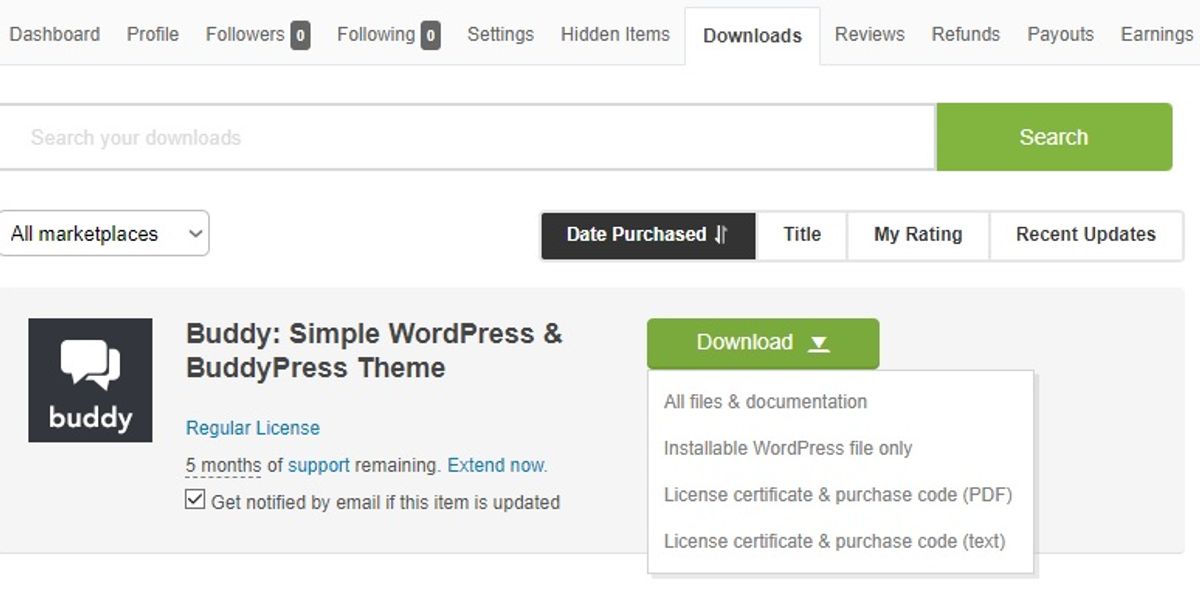
Task: Click the Following count badge
Action: tap(430, 36)
